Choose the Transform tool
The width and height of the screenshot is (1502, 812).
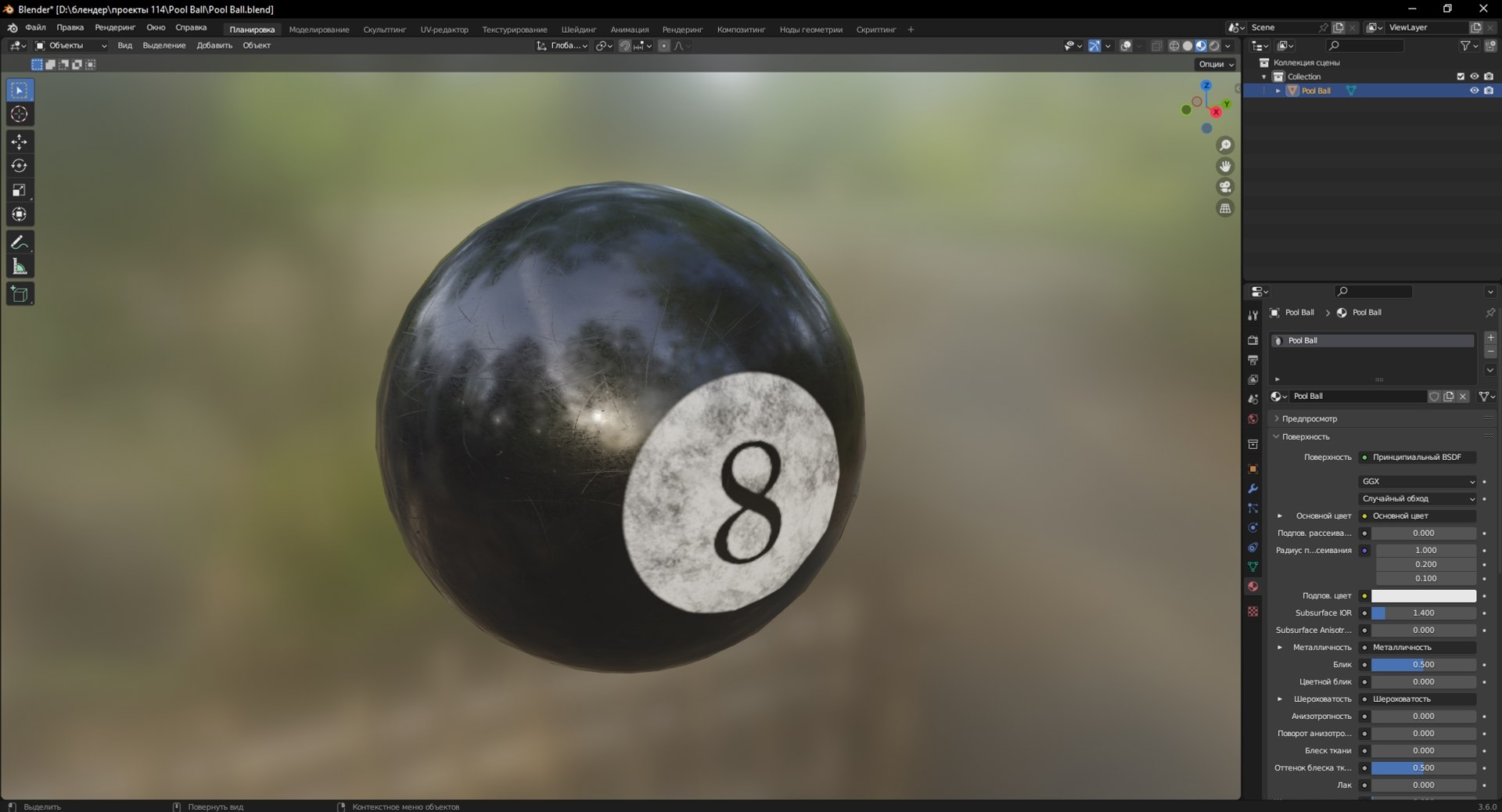(20, 214)
